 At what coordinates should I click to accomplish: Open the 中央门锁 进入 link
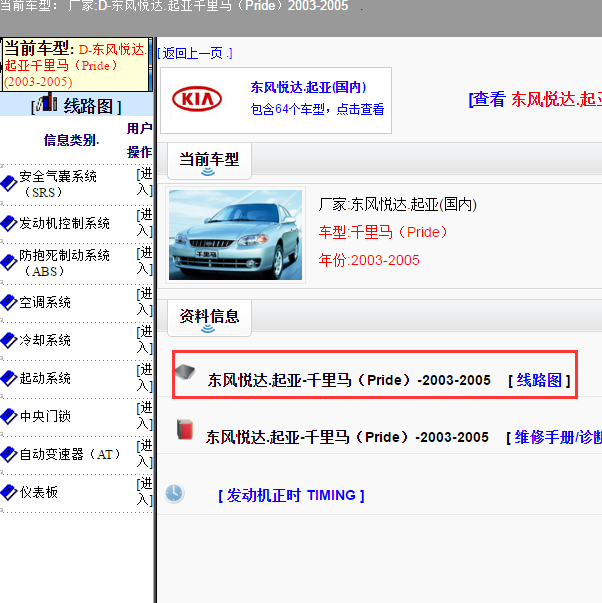[x=145, y=415]
